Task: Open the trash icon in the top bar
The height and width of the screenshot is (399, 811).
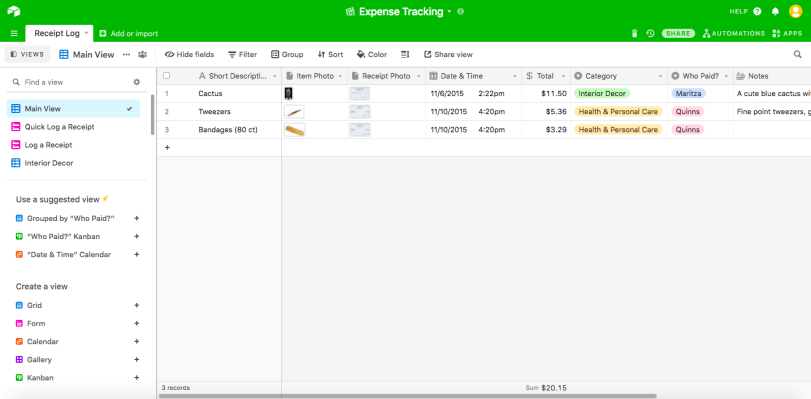Action: pyautogui.click(x=635, y=34)
